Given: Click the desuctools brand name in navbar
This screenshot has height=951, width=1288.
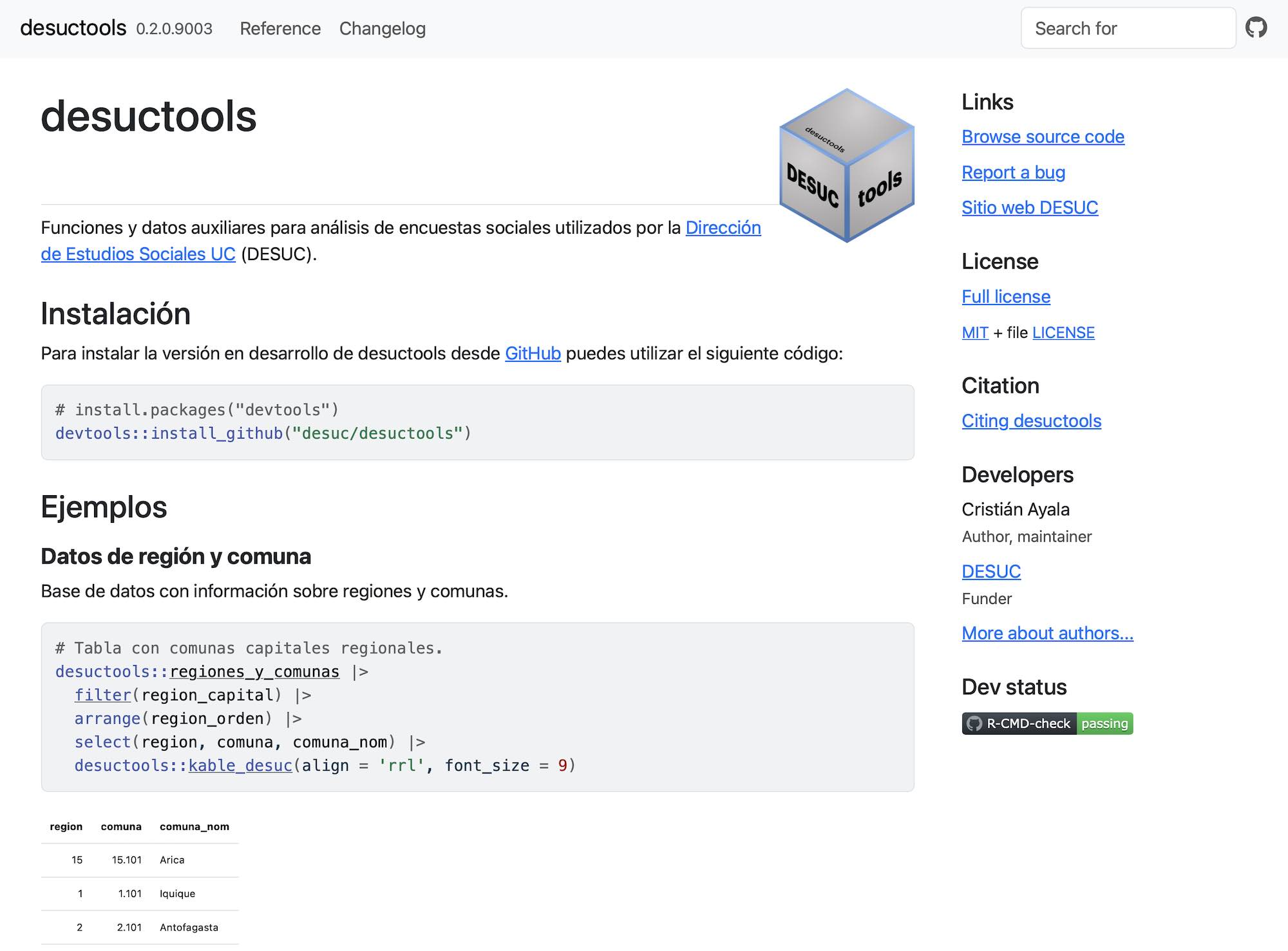Looking at the screenshot, I should click(x=73, y=28).
